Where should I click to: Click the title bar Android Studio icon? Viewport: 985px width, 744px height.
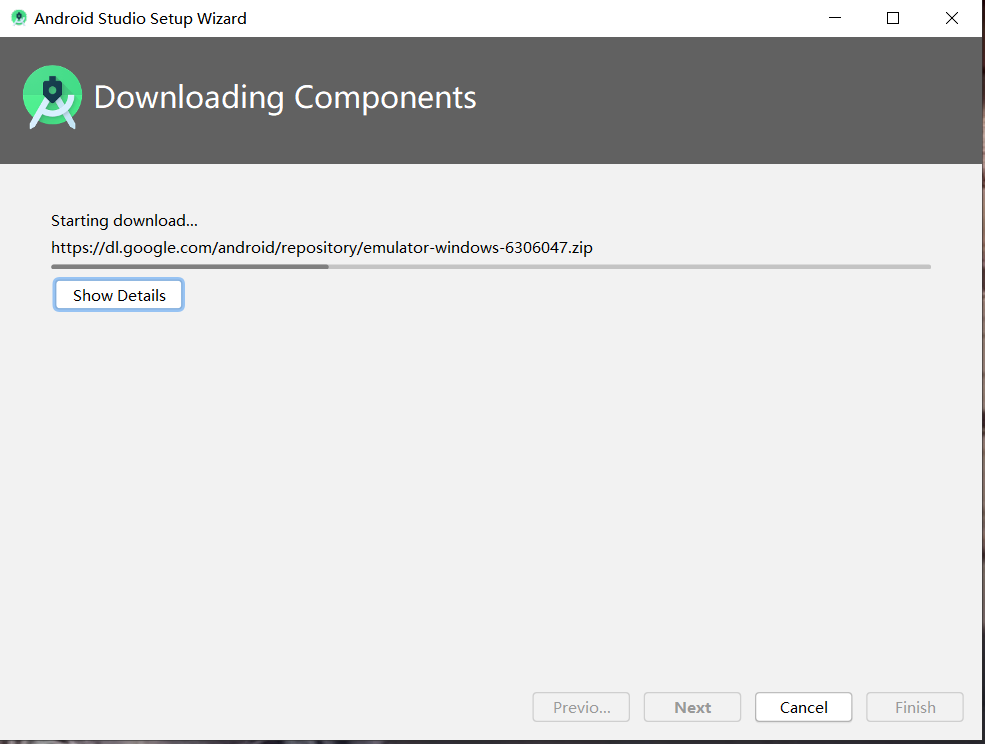tap(19, 18)
